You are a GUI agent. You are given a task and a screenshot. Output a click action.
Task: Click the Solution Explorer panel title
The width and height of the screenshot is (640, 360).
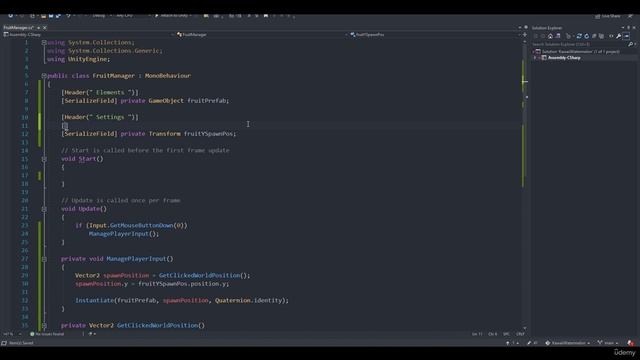click(x=547, y=28)
